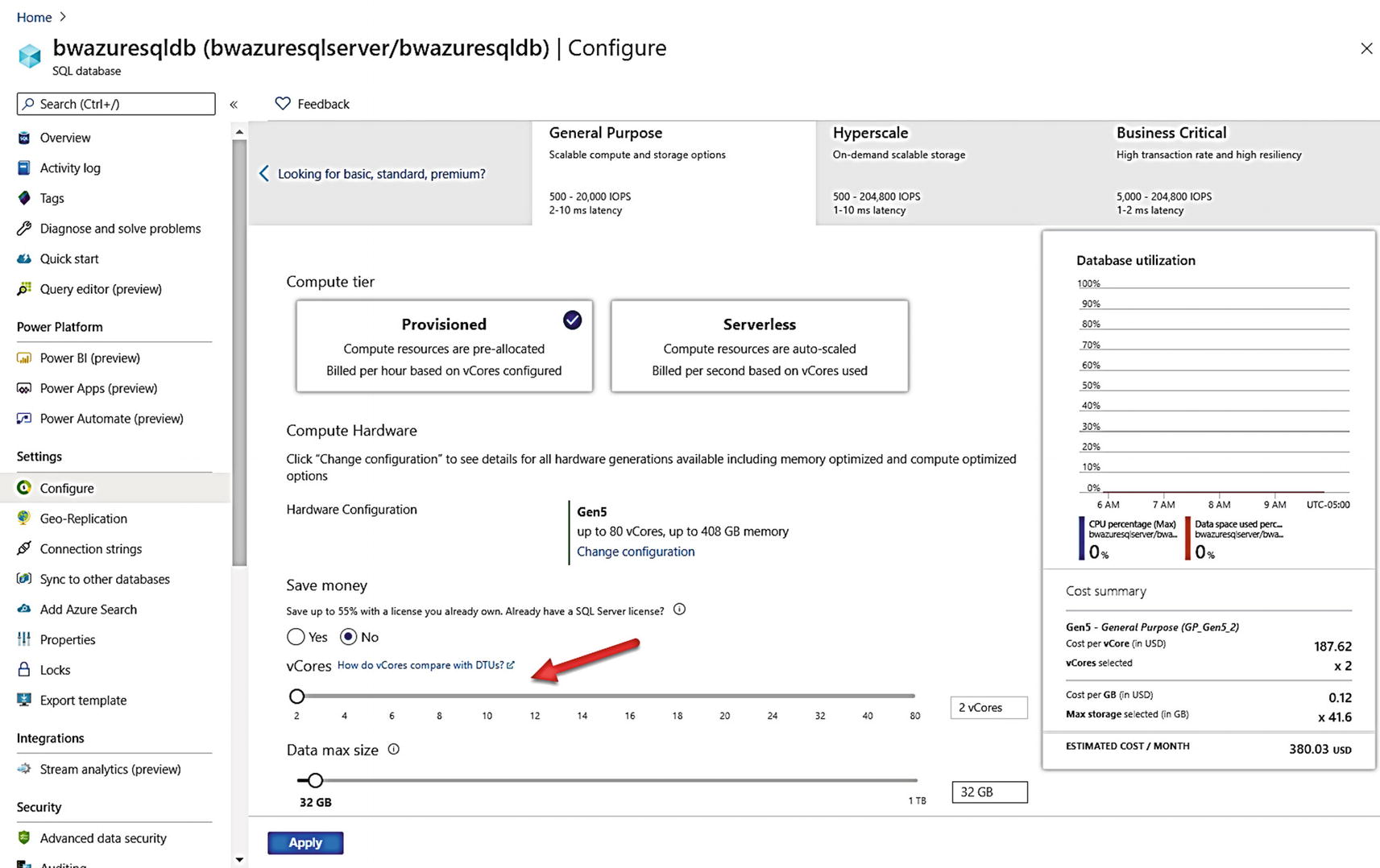Click the Export template icon
This screenshot has height=868, width=1380.
(24, 701)
